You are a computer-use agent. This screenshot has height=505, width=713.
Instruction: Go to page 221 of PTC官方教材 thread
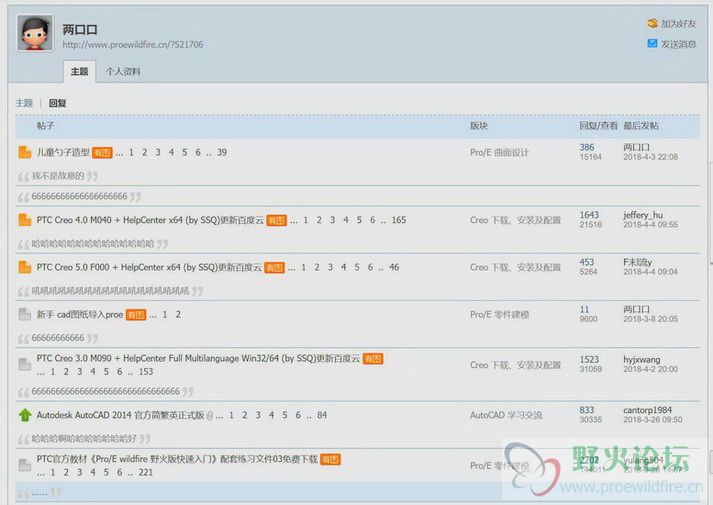click(x=146, y=473)
